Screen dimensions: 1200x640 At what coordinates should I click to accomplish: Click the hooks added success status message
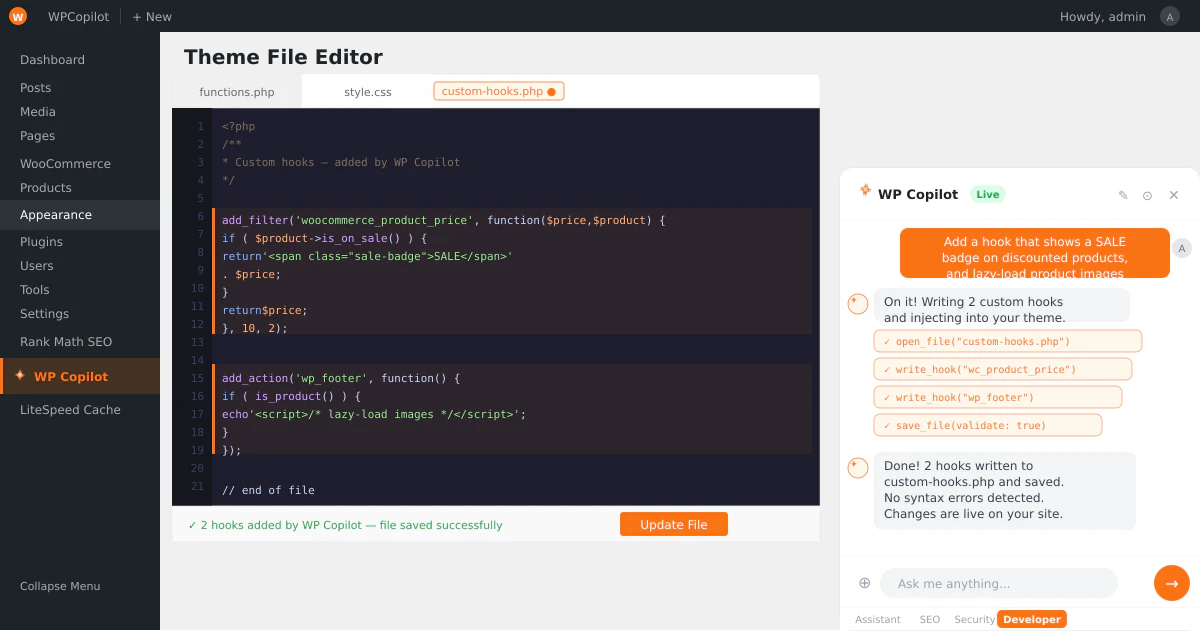(345, 525)
